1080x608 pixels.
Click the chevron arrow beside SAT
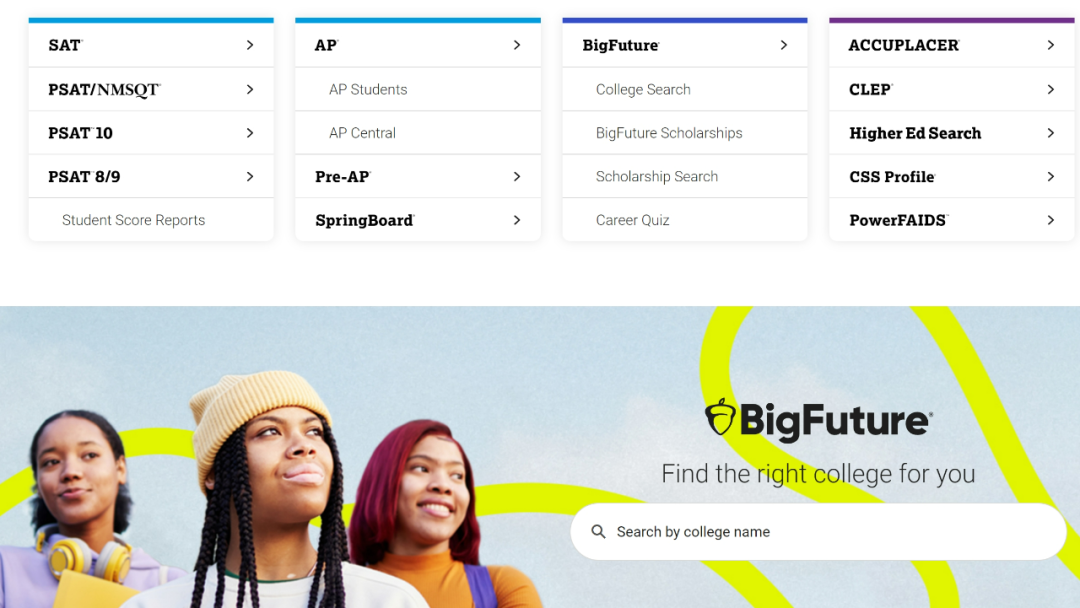click(250, 45)
